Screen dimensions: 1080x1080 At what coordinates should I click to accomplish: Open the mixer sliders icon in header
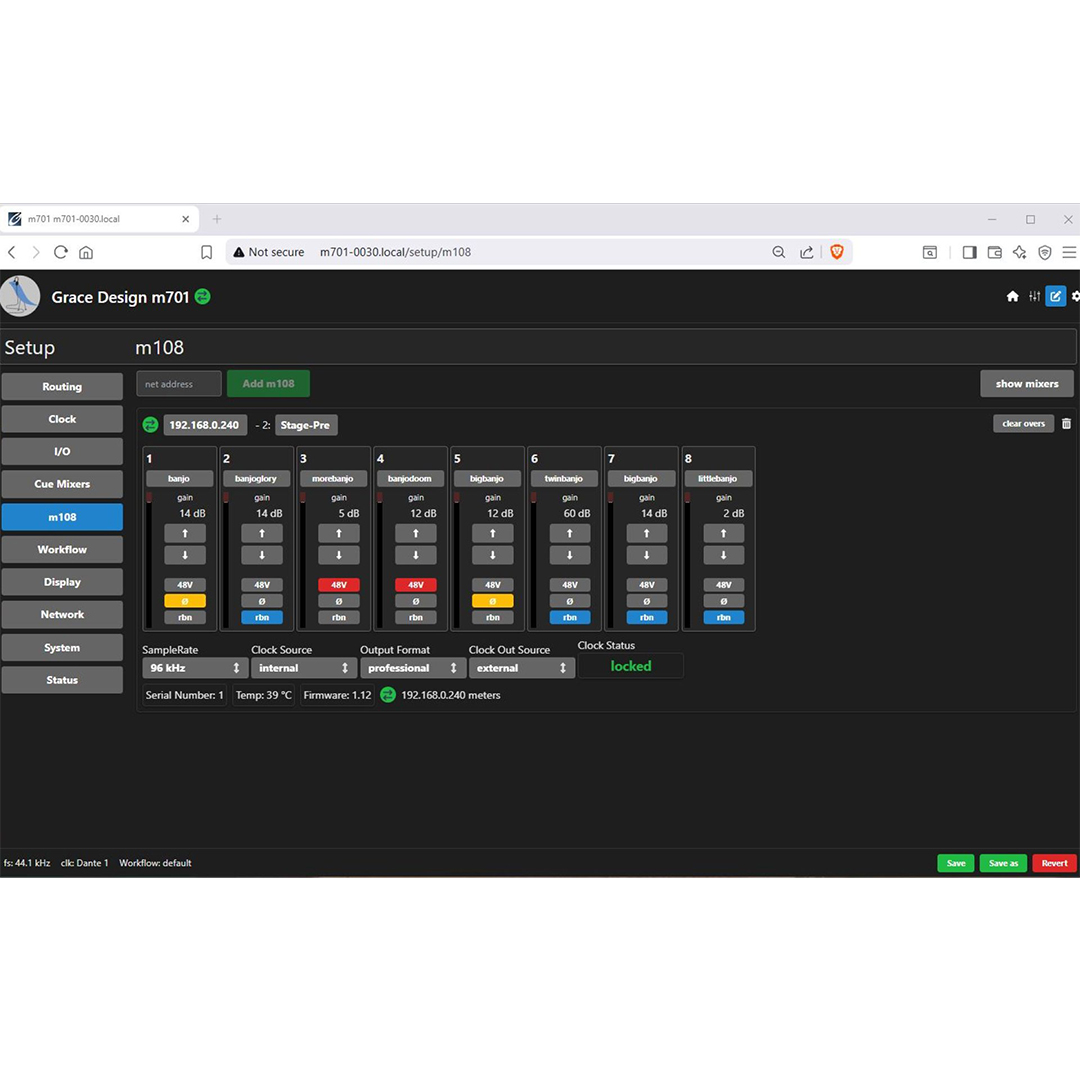pos(1034,296)
